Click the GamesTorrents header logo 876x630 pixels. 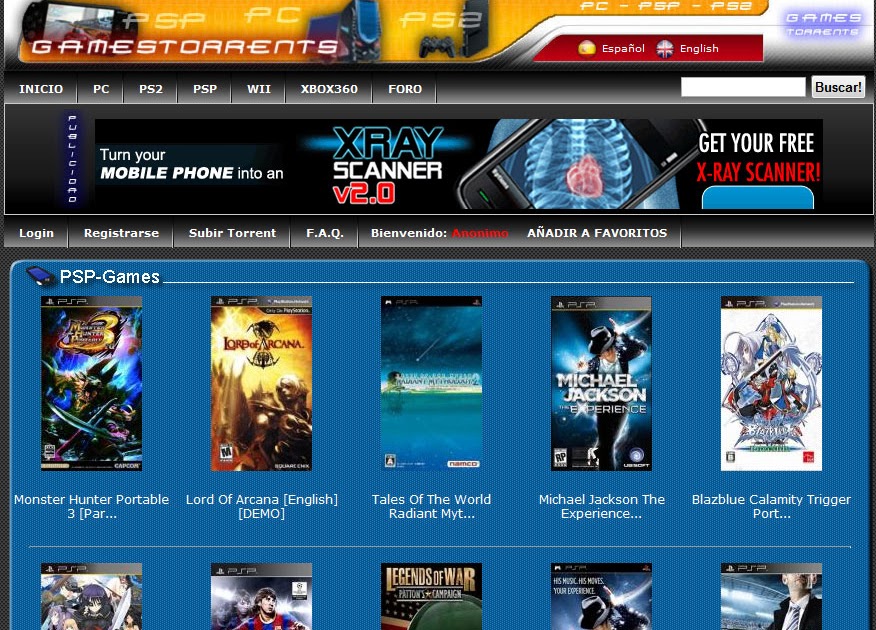pyautogui.click(x=184, y=47)
